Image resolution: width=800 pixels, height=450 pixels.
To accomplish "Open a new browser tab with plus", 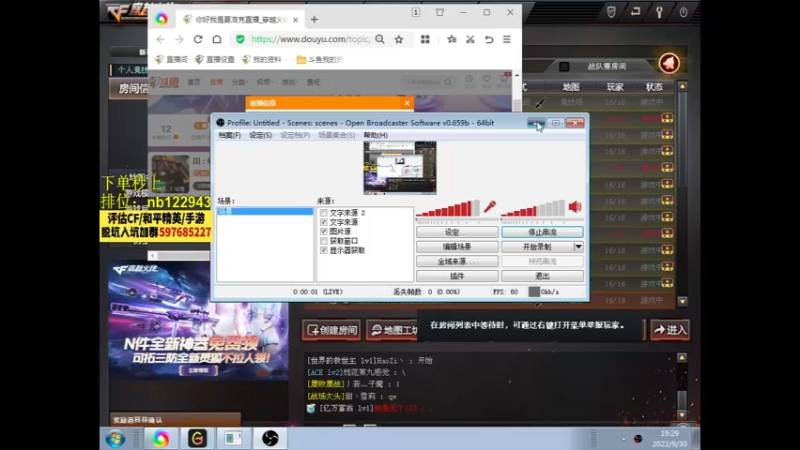I will click(x=314, y=20).
